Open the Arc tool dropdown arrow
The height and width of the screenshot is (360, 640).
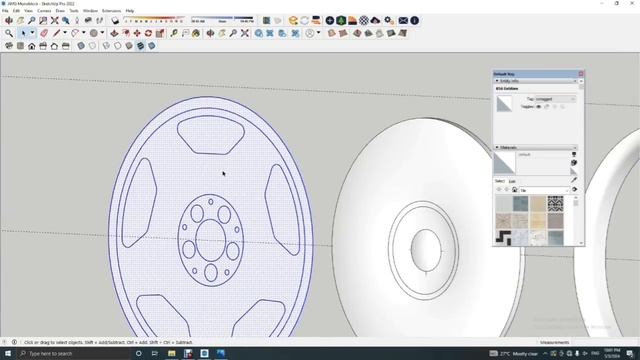[84, 33]
